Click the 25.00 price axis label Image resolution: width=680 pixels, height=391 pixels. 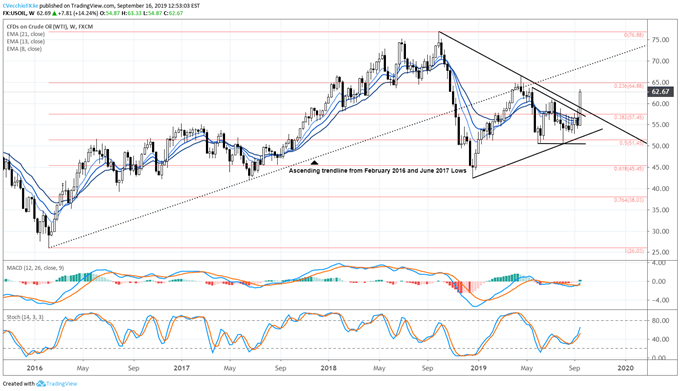(x=660, y=252)
